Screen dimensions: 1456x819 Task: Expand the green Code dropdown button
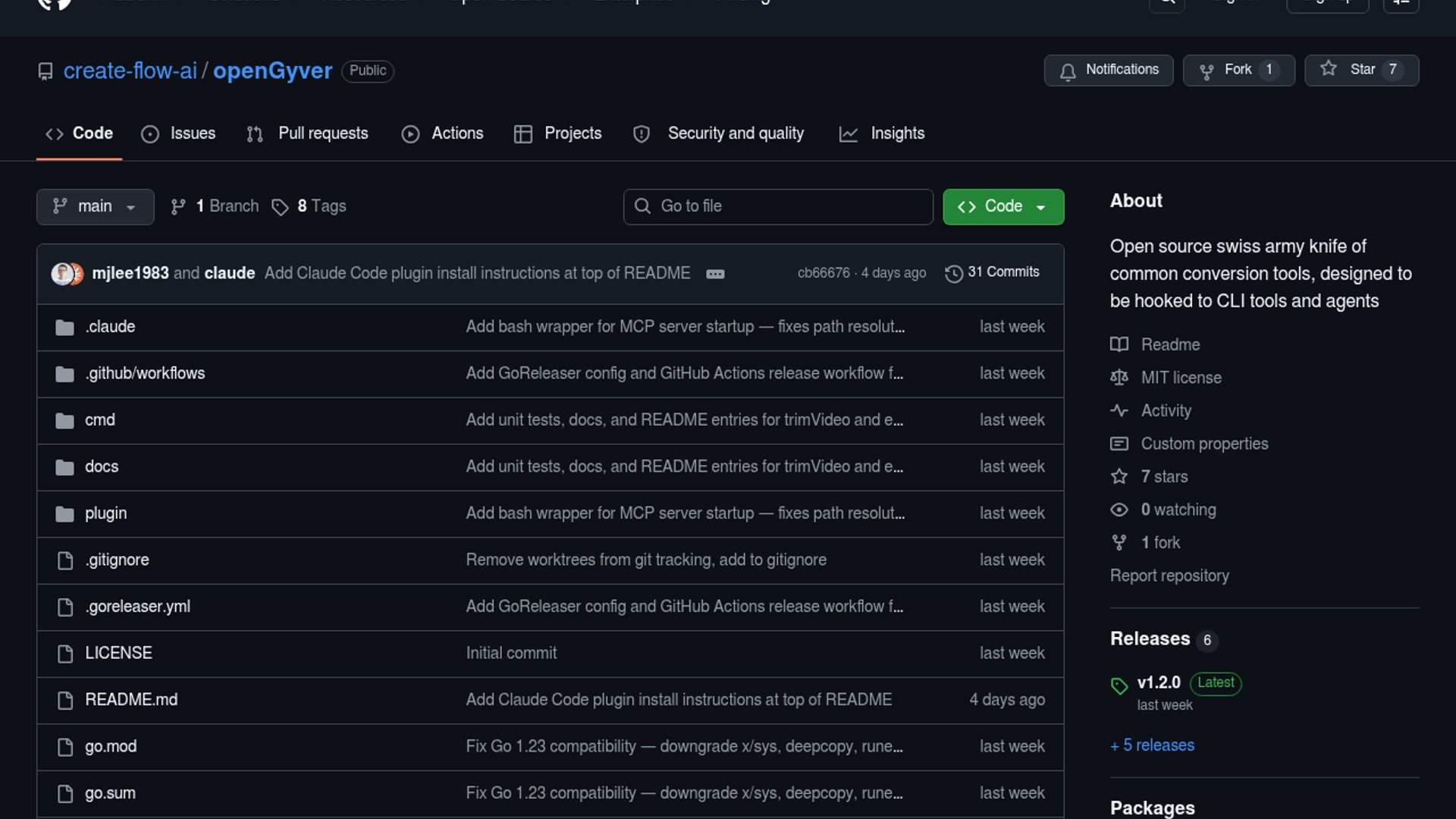click(x=1003, y=206)
